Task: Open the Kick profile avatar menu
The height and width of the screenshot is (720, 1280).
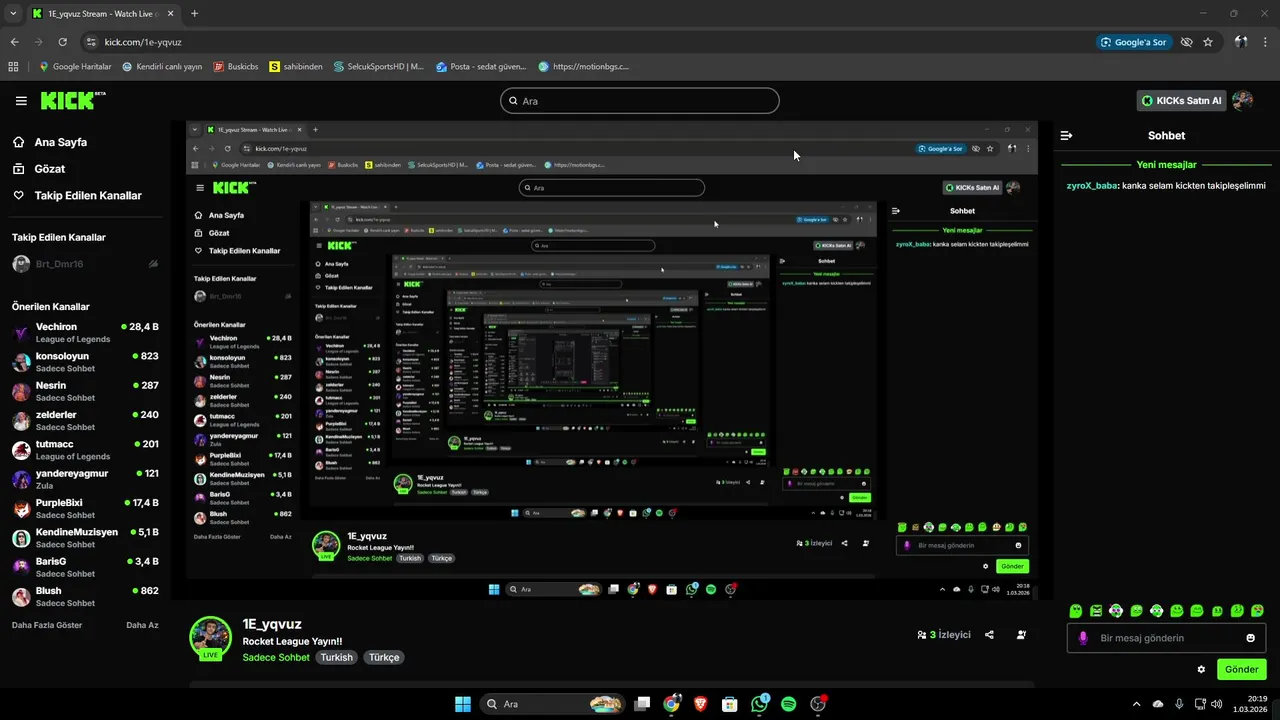Action: coord(1243,101)
